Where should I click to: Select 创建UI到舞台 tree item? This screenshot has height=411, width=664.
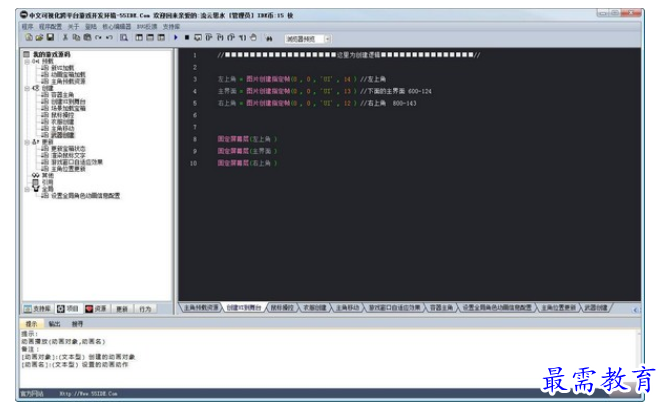(x=68, y=102)
